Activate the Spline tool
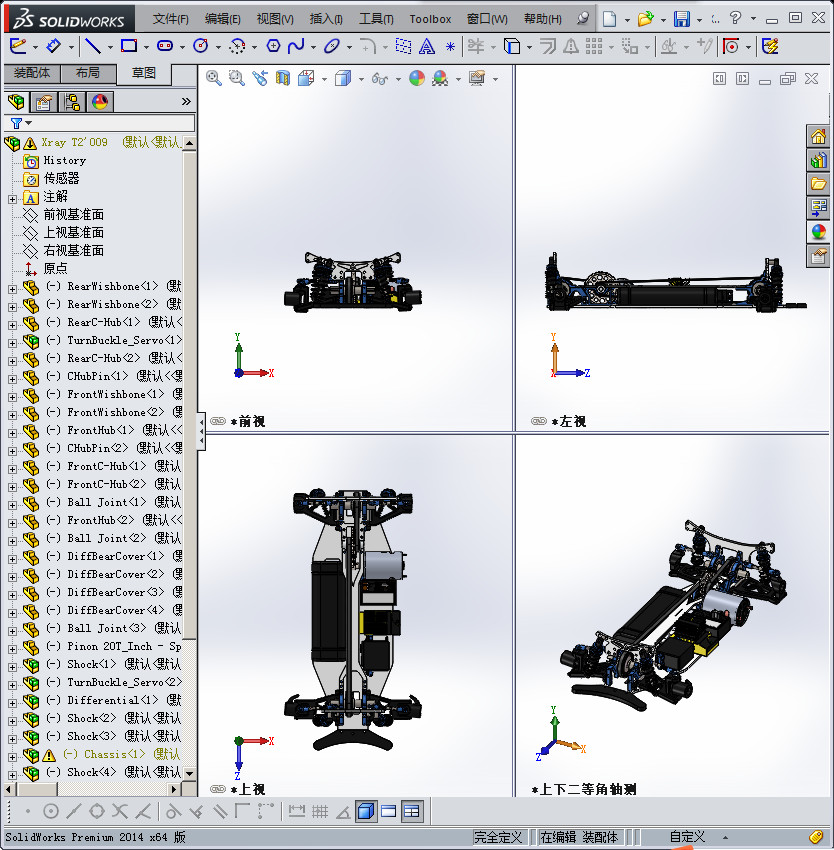The width and height of the screenshot is (834, 850). click(x=296, y=47)
